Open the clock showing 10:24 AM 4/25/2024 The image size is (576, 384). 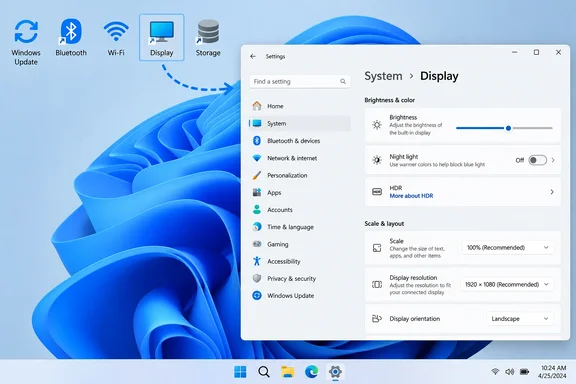point(552,372)
